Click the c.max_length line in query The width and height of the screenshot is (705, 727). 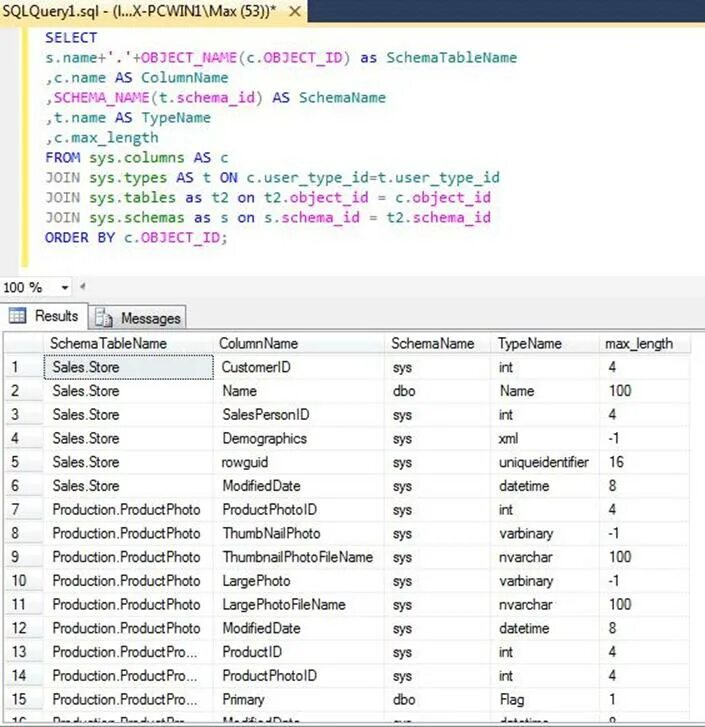click(102, 138)
